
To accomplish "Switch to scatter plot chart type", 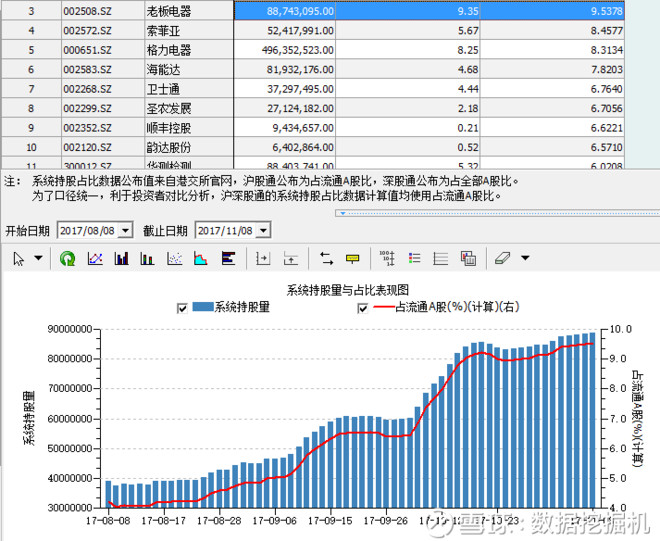I will (175, 258).
